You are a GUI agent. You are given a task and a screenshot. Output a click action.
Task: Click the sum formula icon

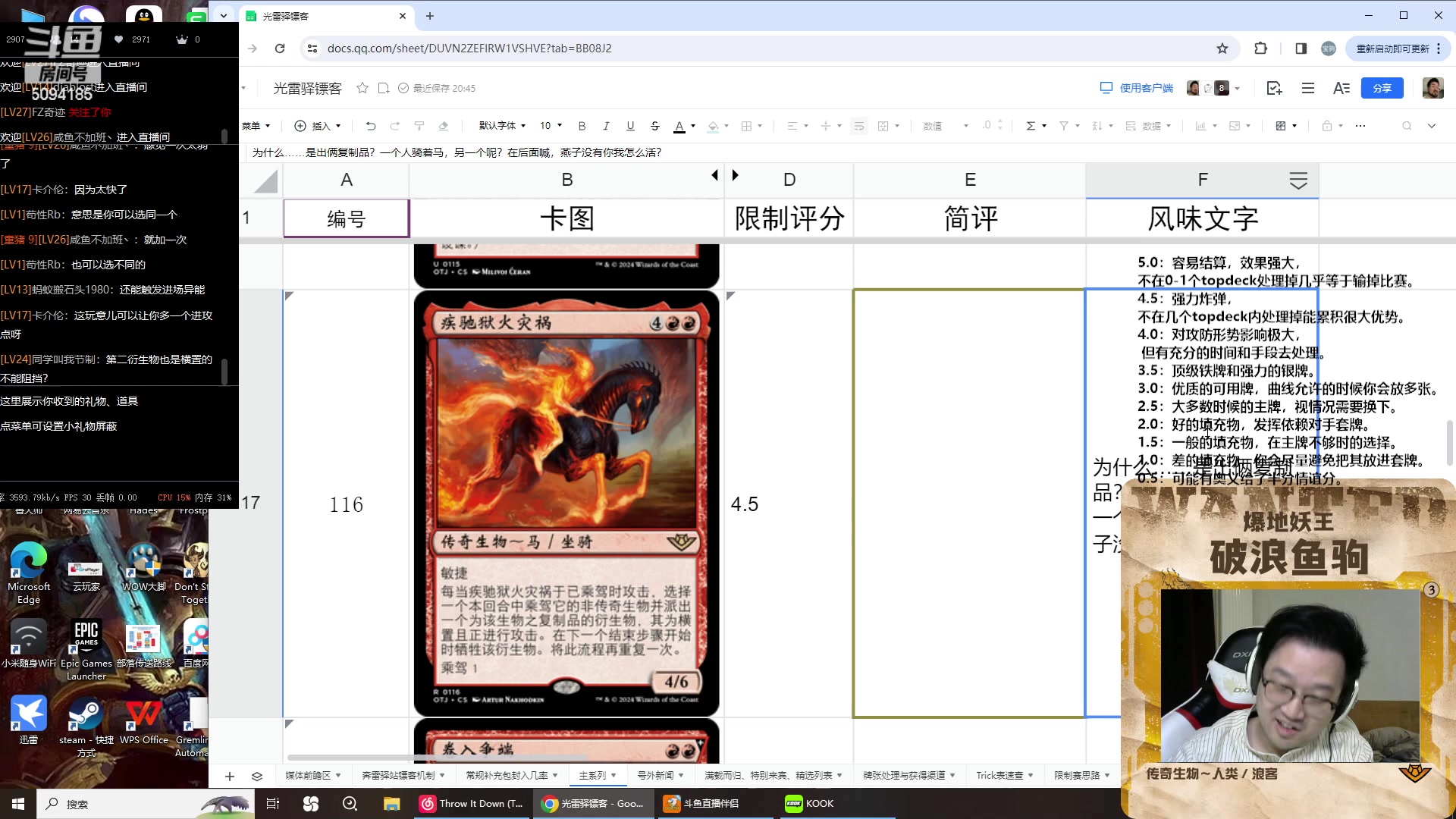[x=1031, y=125]
